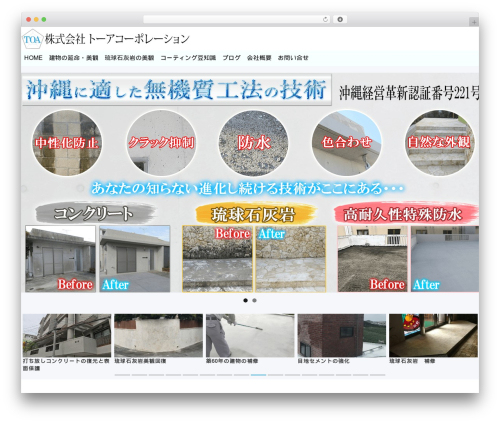Select the first hero slider dot
Viewport: 500px width, 423px height.
pos(246,300)
